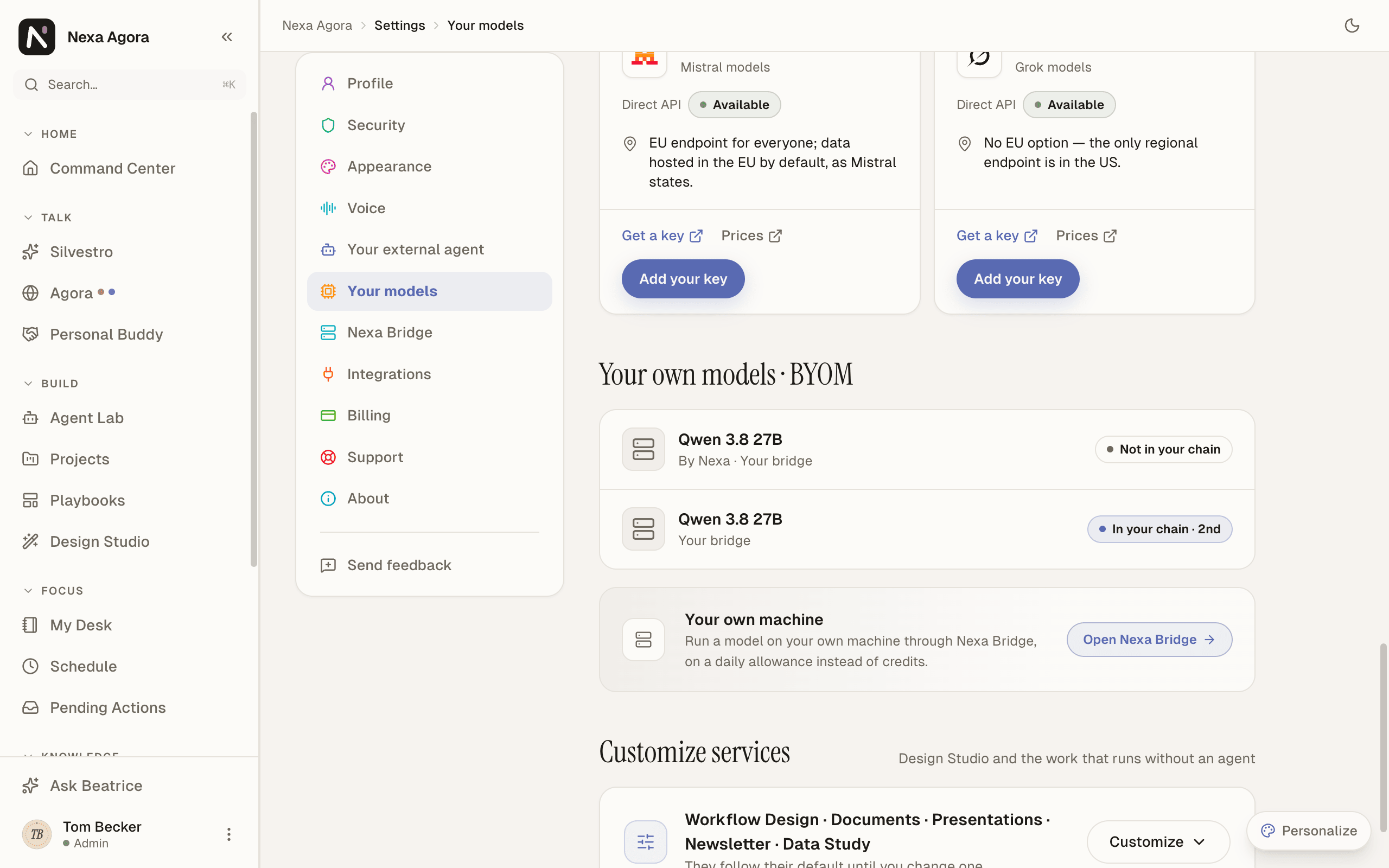
Task: Select the Profile settings tab
Action: 429,84
